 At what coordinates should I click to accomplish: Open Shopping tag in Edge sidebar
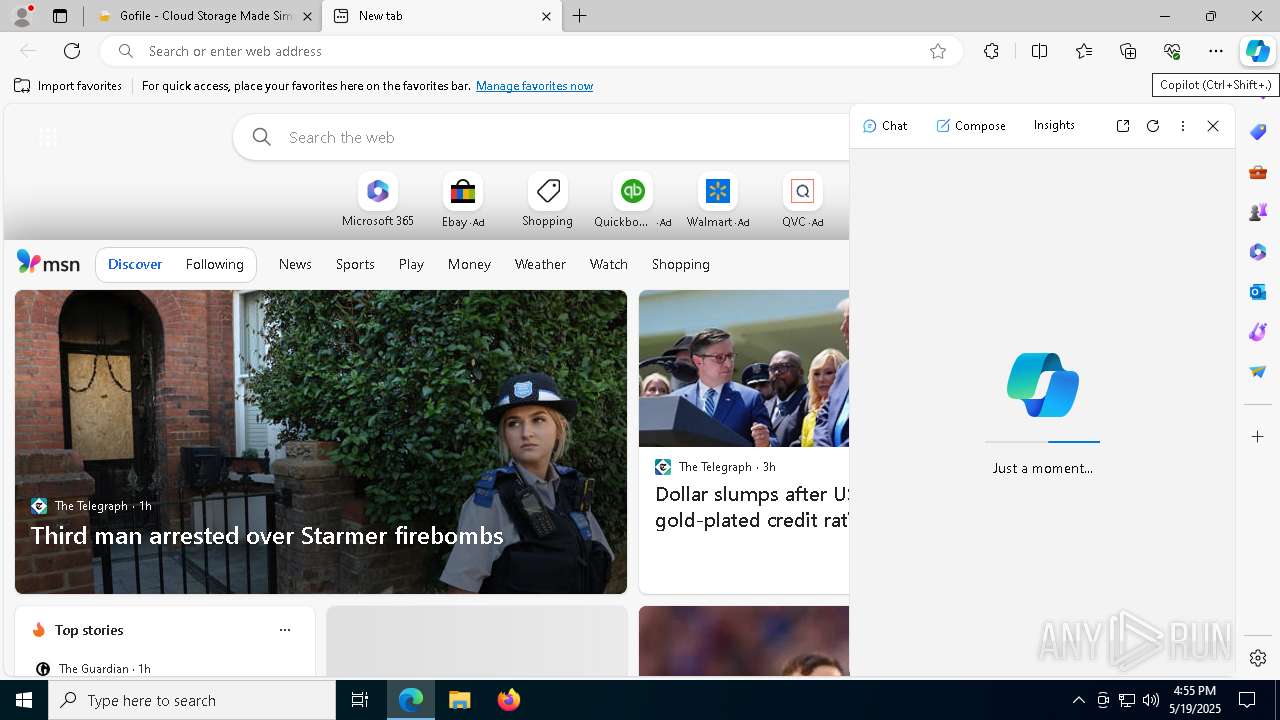[1258, 132]
